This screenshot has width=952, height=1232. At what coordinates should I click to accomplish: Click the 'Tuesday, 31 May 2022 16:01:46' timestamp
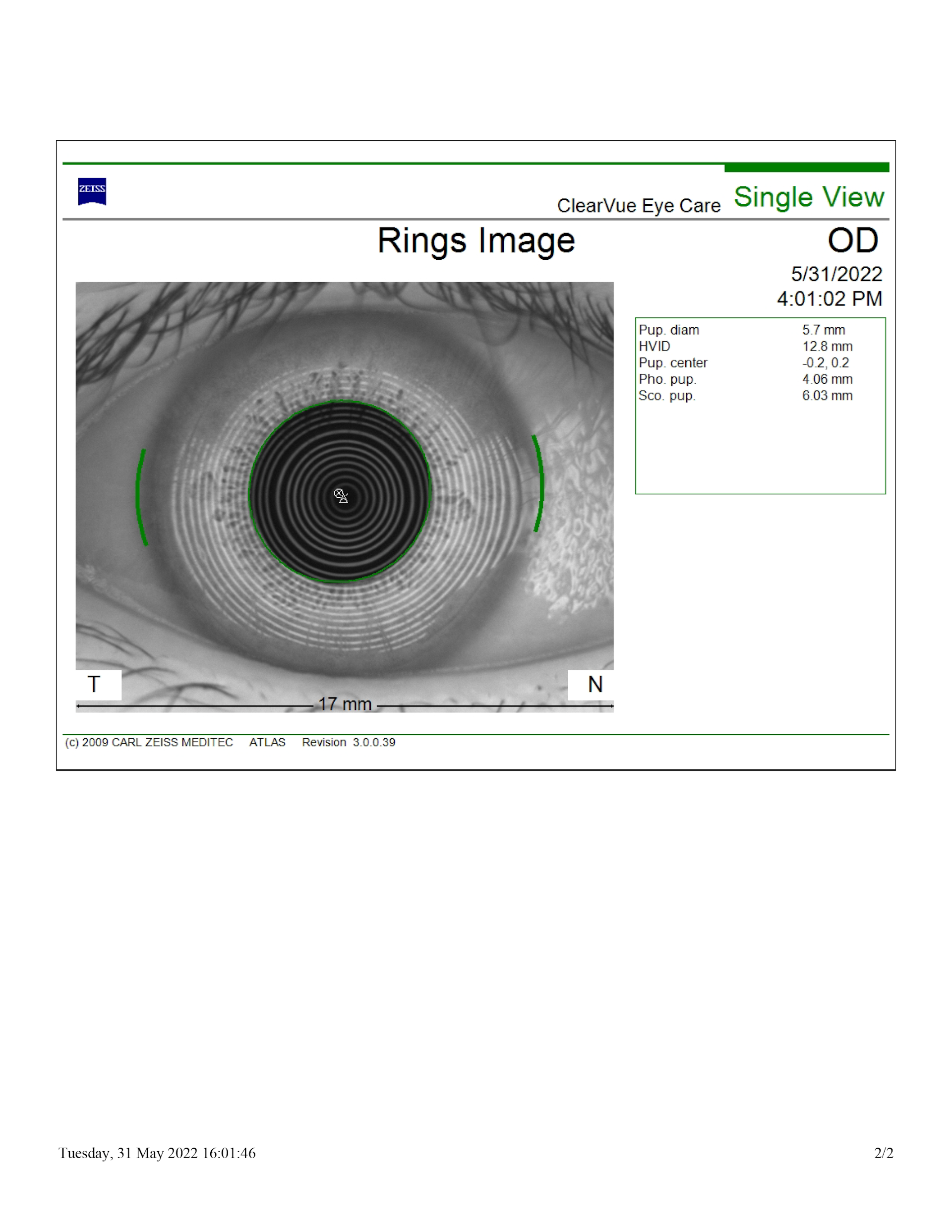(157, 1153)
